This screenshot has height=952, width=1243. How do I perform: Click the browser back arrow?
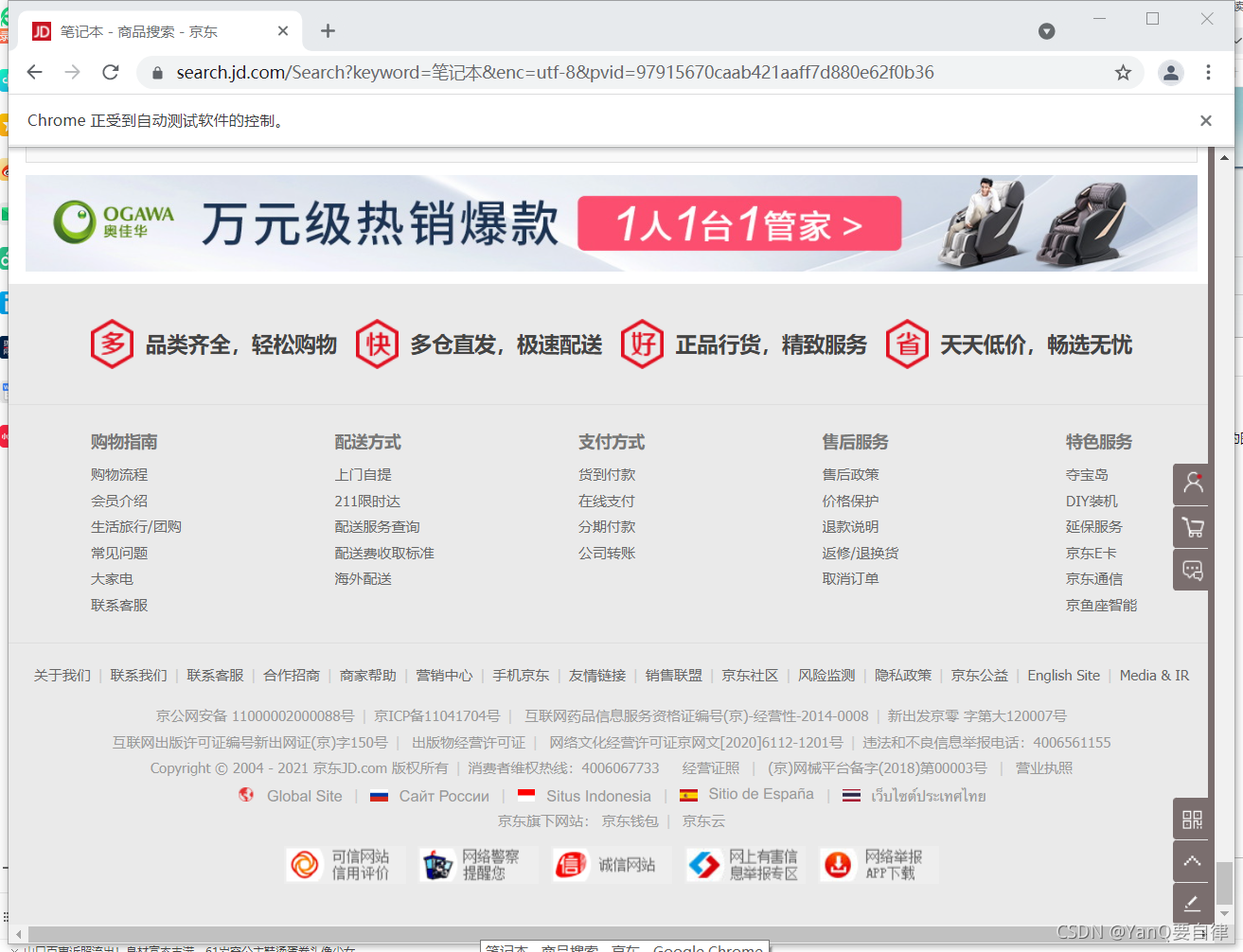pyautogui.click(x=35, y=72)
